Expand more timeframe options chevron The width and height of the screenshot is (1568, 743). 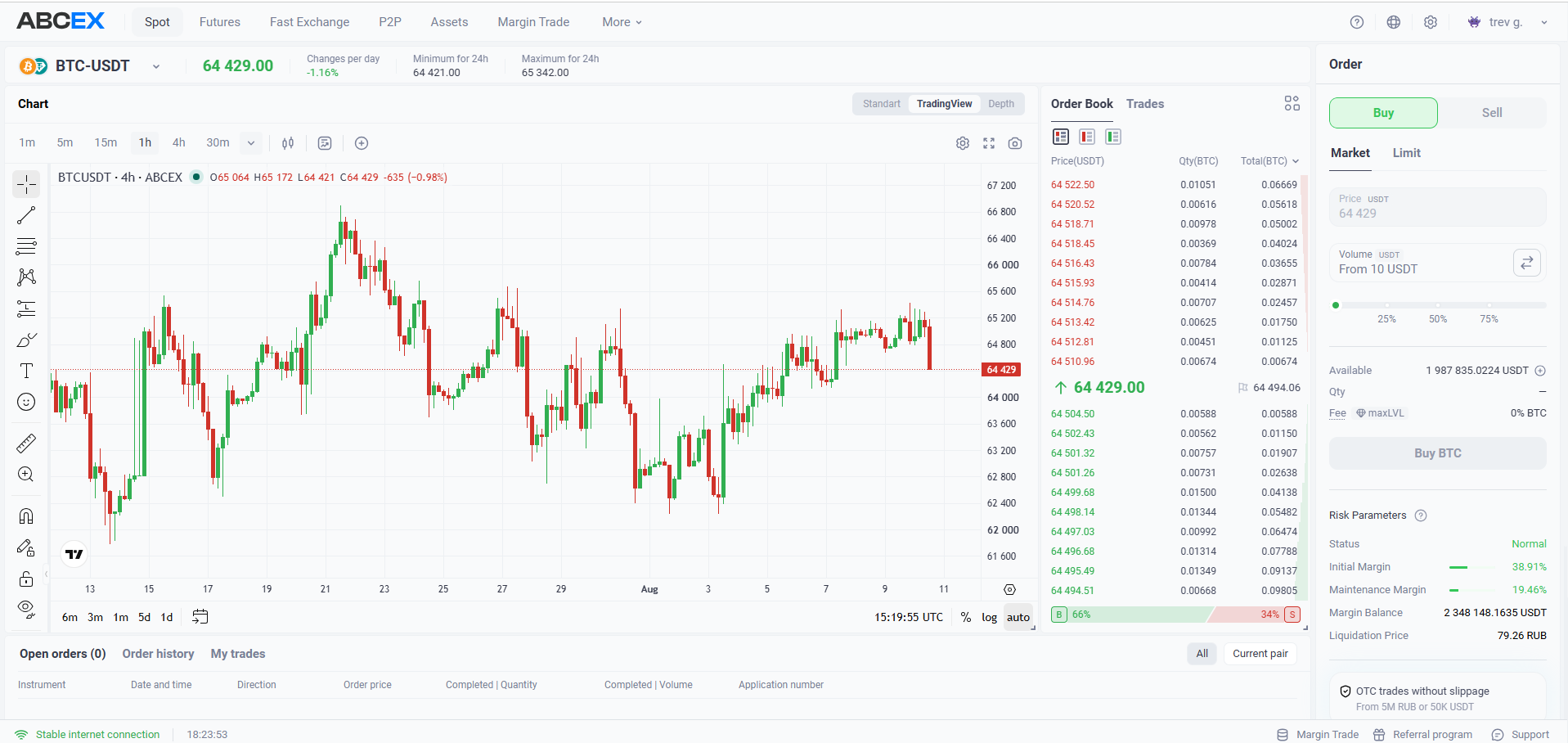point(251,143)
